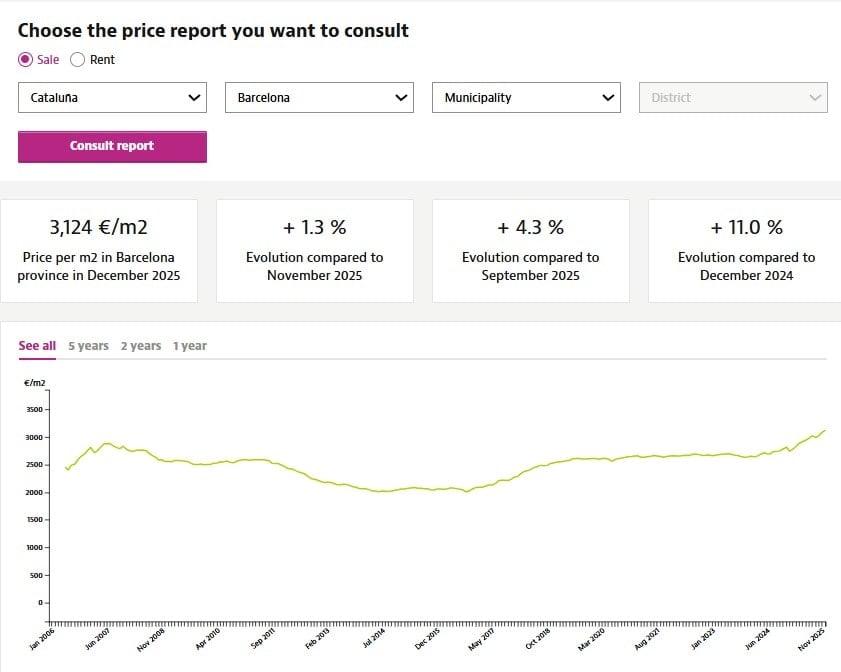Click the +11.0% December 2024 evolution card

747,250
